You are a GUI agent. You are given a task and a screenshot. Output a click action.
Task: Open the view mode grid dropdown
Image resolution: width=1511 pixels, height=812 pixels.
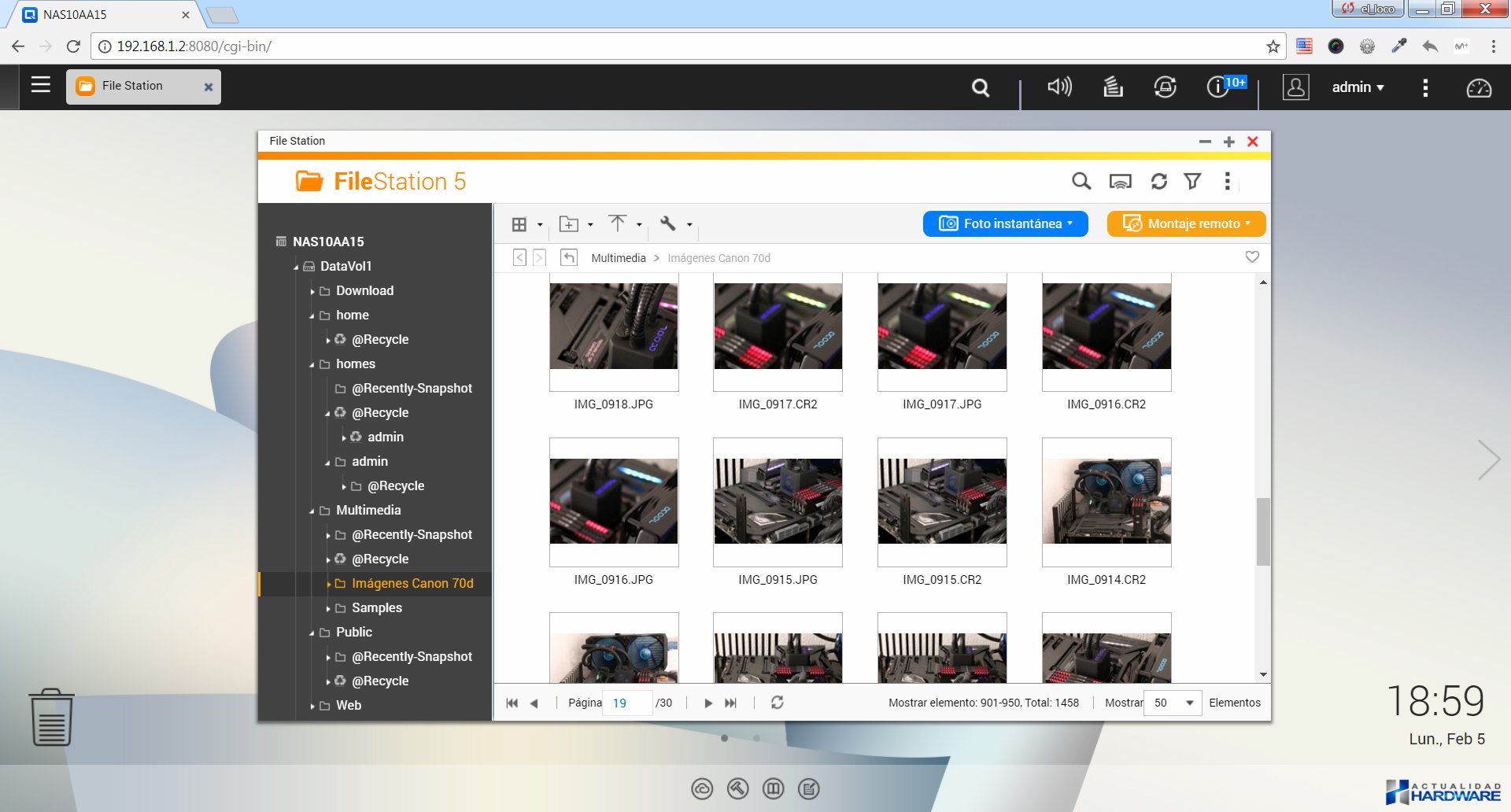tap(519, 224)
